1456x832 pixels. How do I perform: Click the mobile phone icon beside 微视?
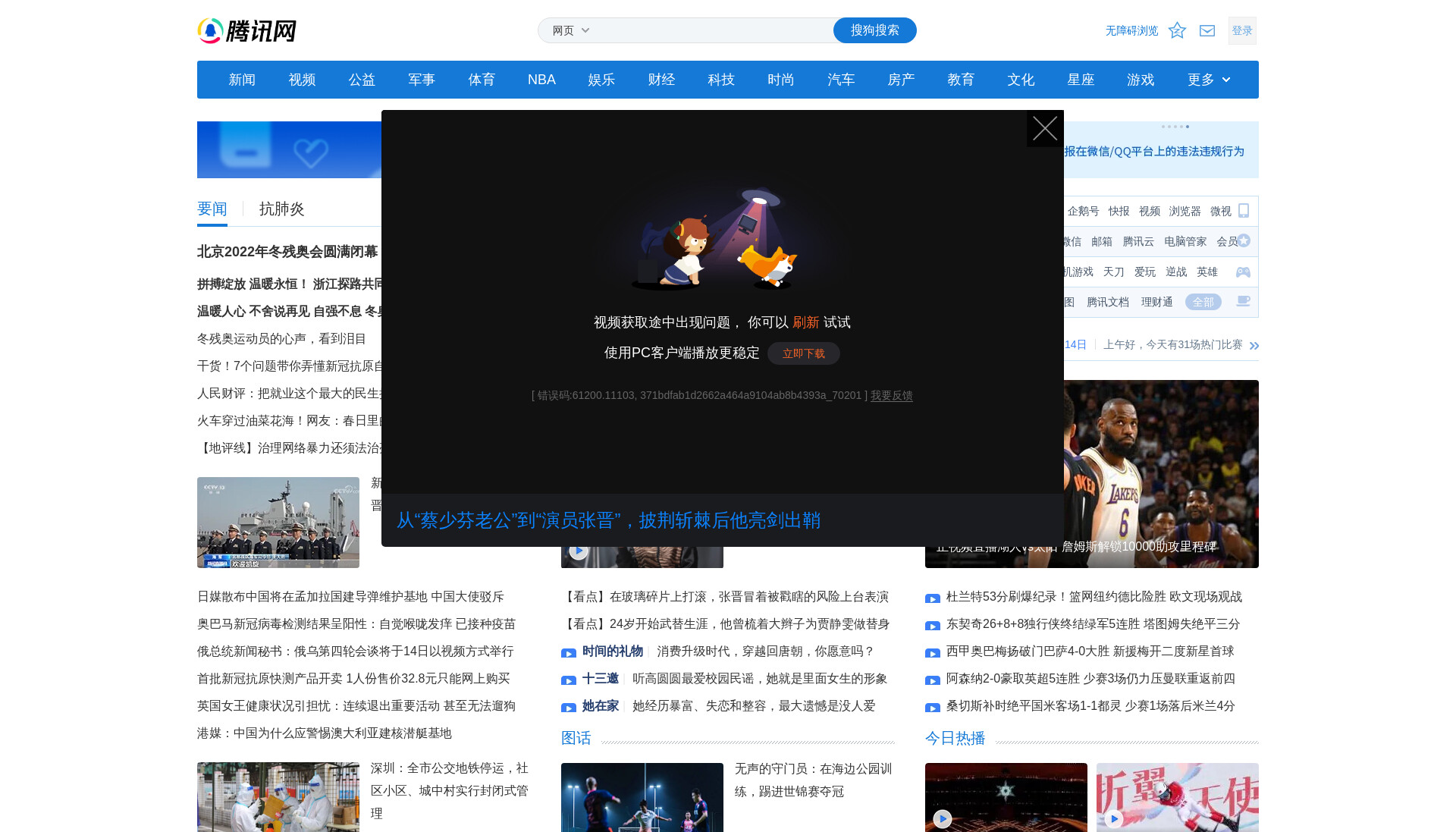(x=1244, y=211)
